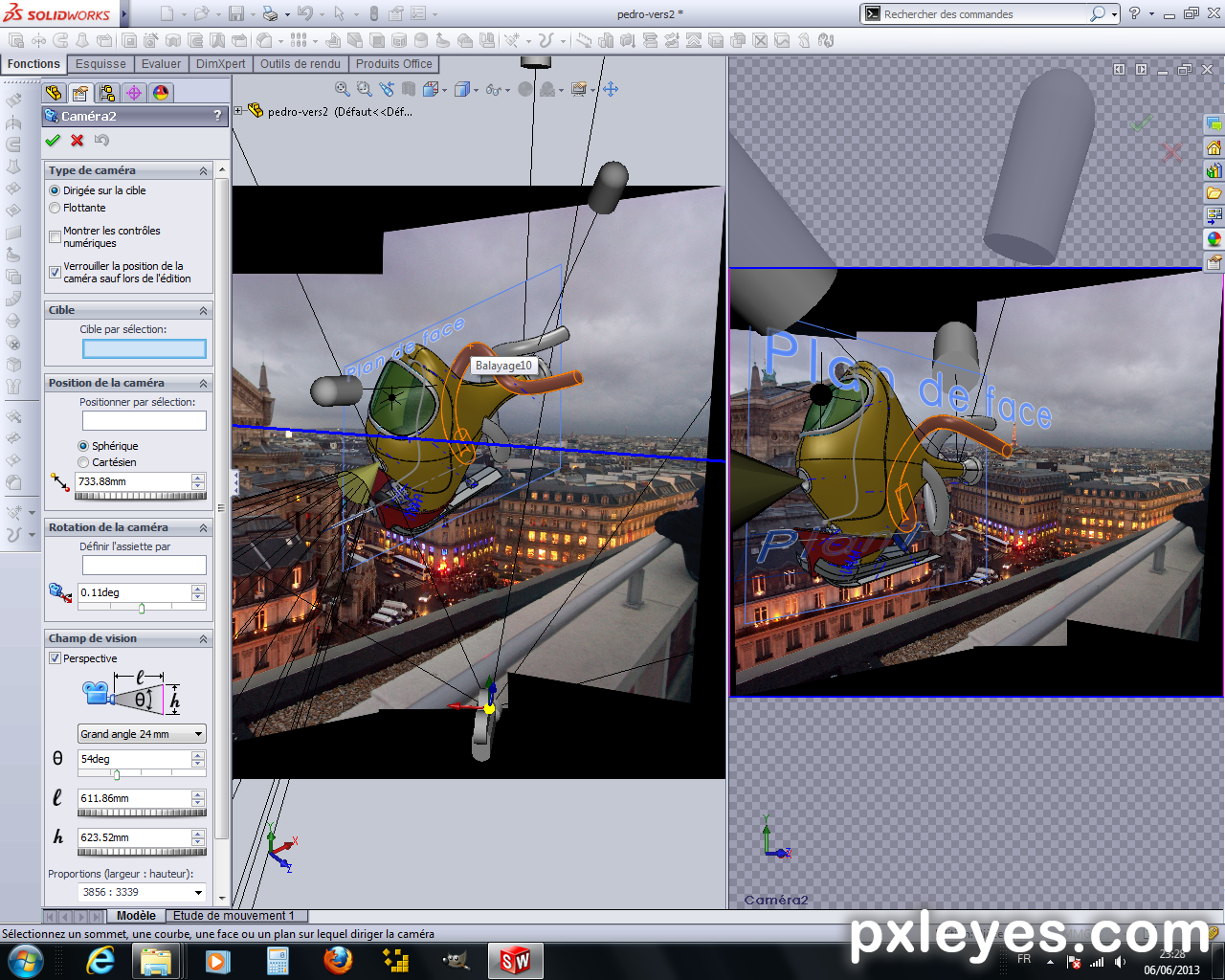Select Flottante camera type
This screenshot has height=980, width=1225.
[55, 208]
